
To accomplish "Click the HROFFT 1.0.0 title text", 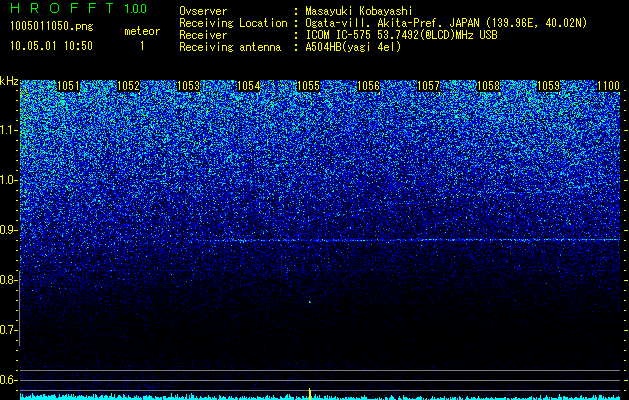I will coord(78,8).
